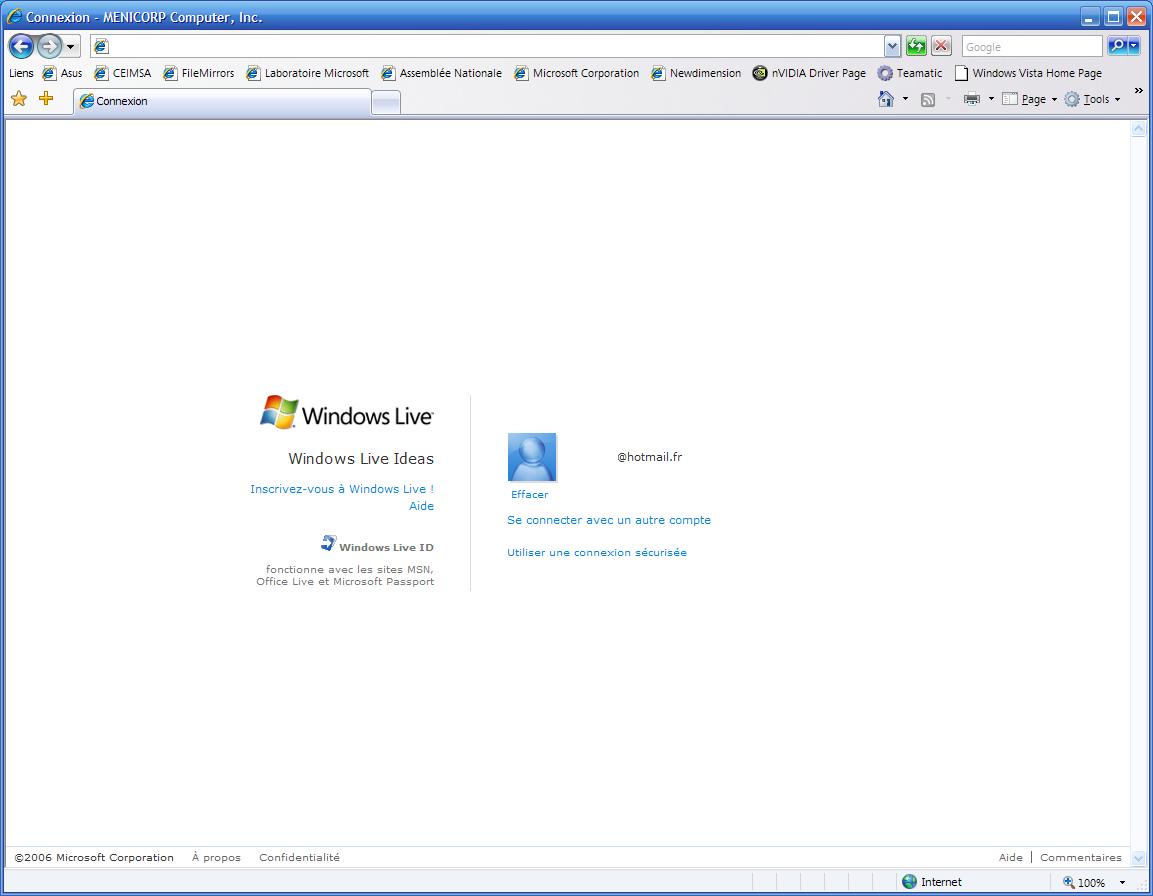Click the 100% zoom level button
This screenshot has width=1153, height=896.
[x=1084, y=882]
